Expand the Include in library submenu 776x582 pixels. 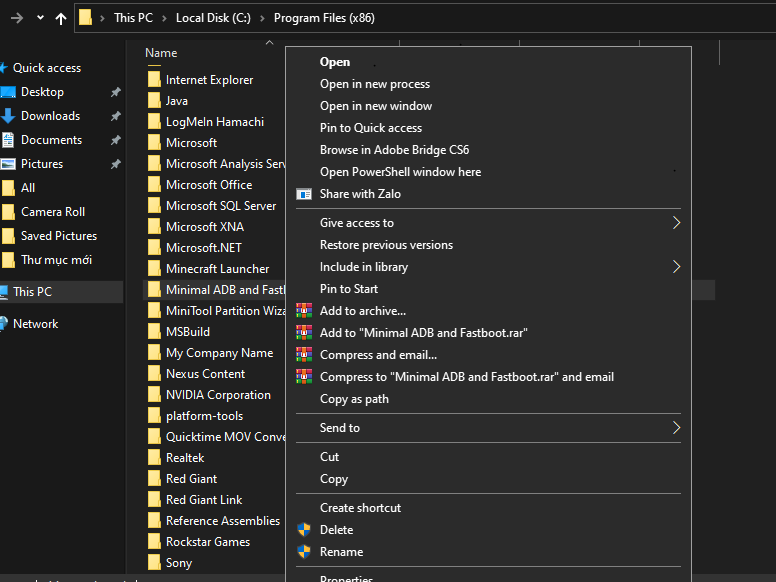676,267
